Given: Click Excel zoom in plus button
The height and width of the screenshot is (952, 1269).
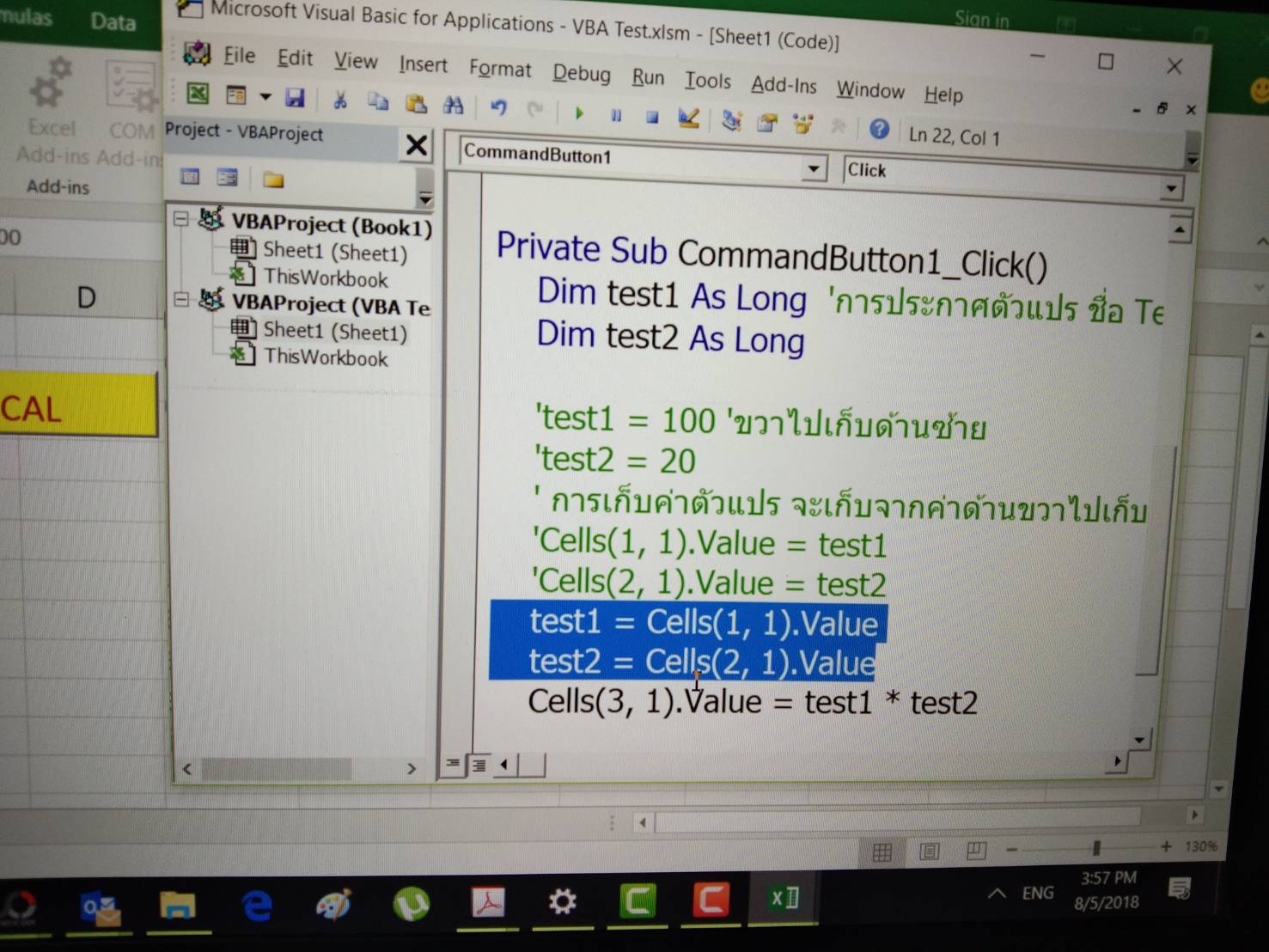Looking at the screenshot, I should [1166, 846].
